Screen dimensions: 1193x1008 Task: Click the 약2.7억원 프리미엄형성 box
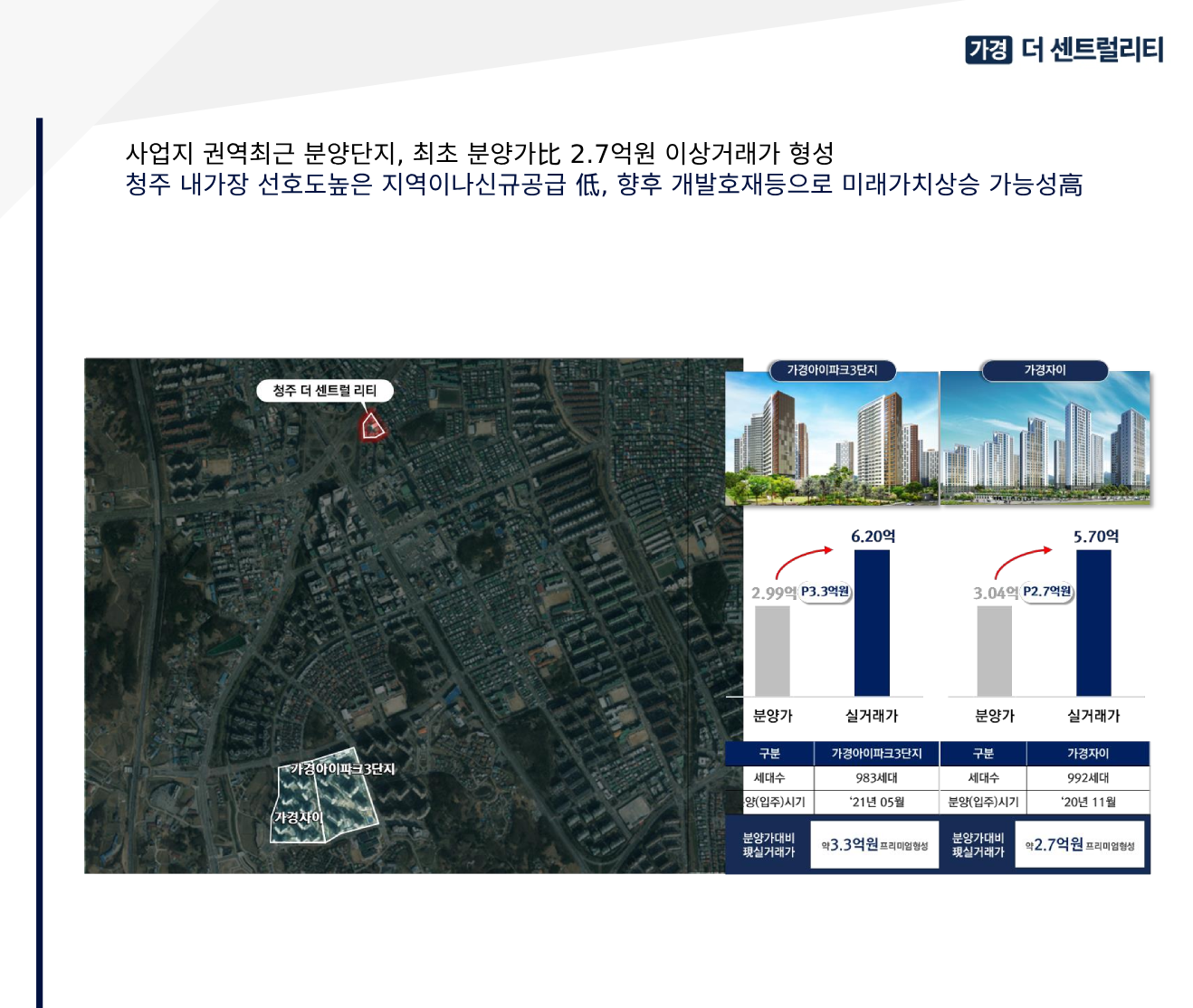point(1080,845)
